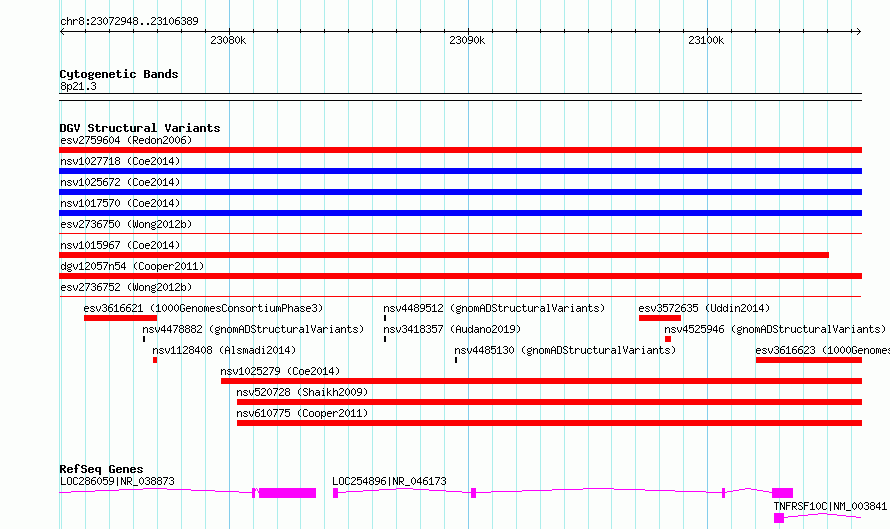Open the esv2736750 (Wong2012b) label
Screen dimensions: 890x529
tap(126, 224)
